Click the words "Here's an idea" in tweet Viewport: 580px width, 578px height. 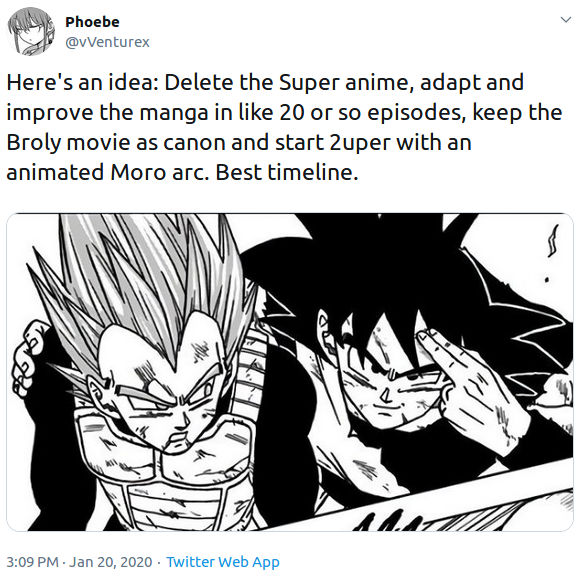click(x=81, y=82)
